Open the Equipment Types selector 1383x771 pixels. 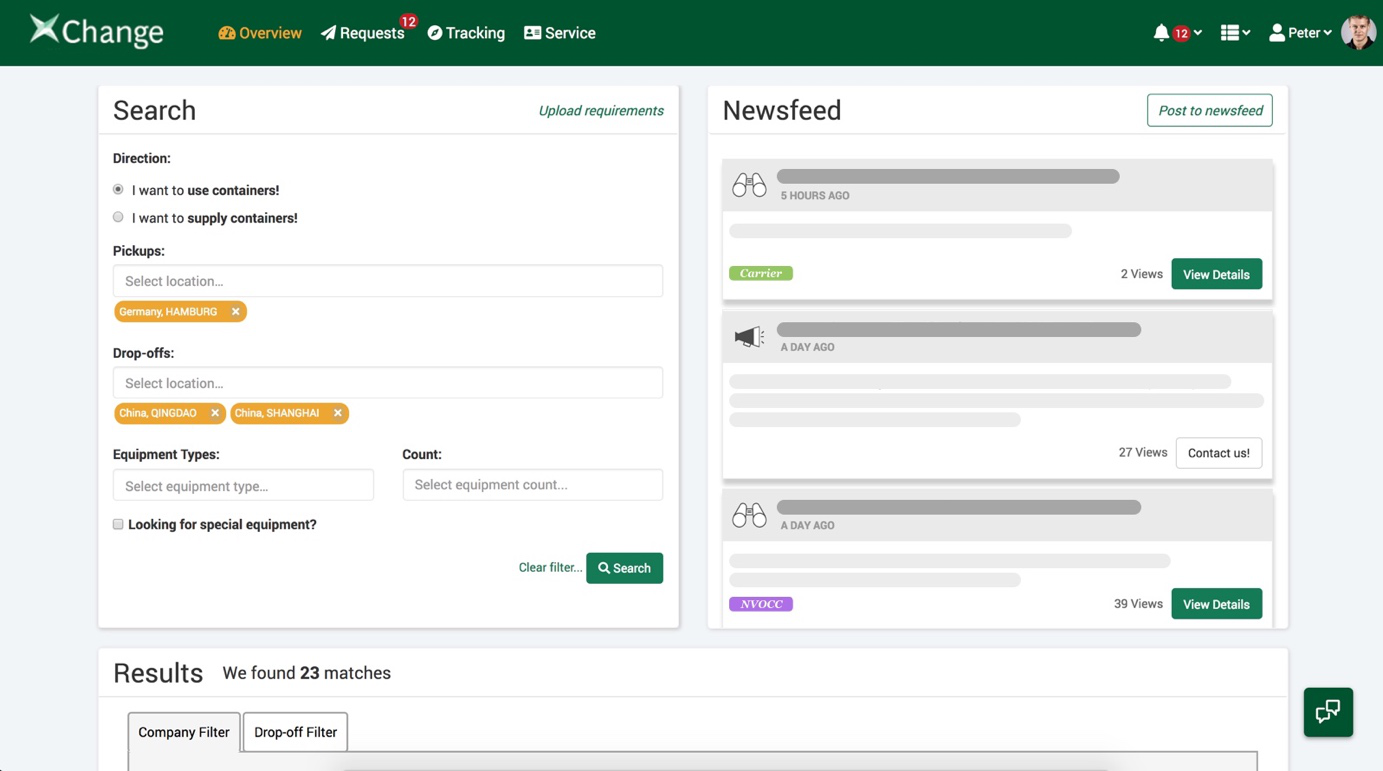click(x=243, y=485)
